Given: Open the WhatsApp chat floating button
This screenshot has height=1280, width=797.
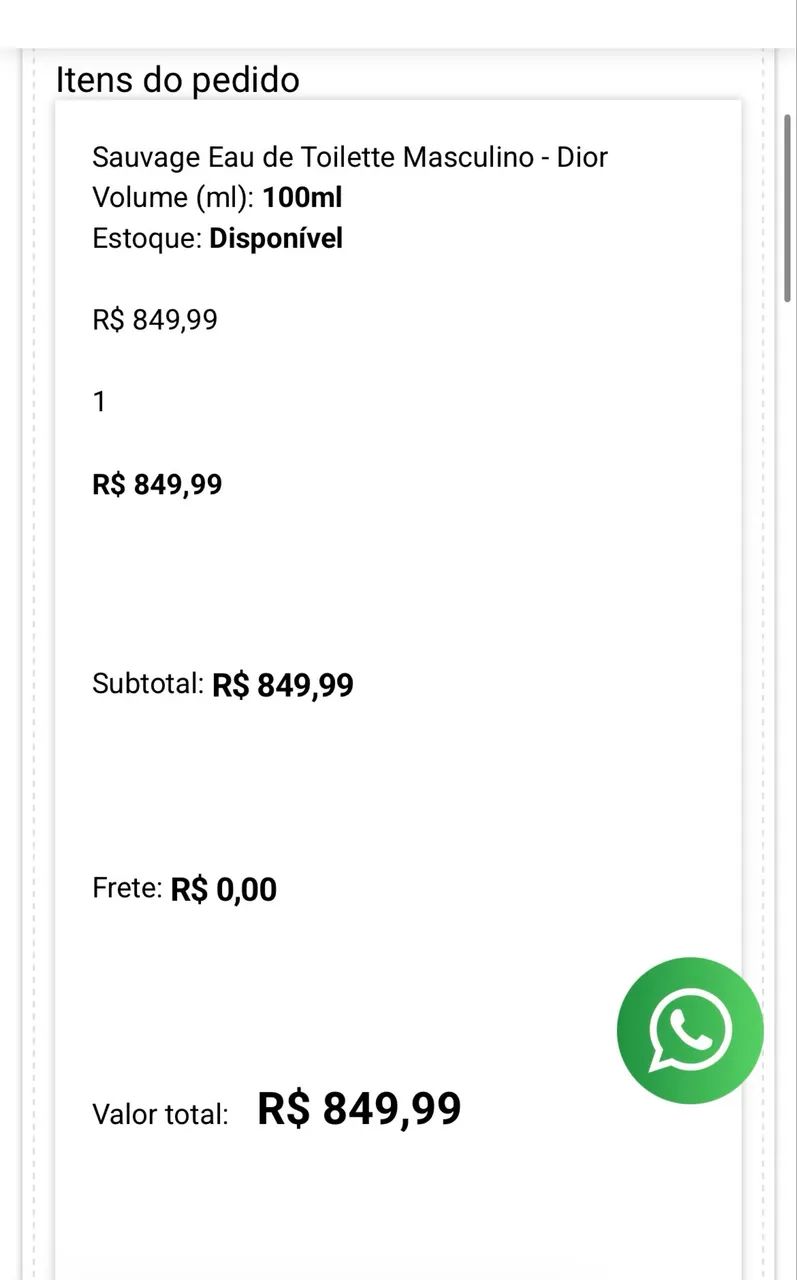Looking at the screenshot, I should click(x=690, y=1031).
